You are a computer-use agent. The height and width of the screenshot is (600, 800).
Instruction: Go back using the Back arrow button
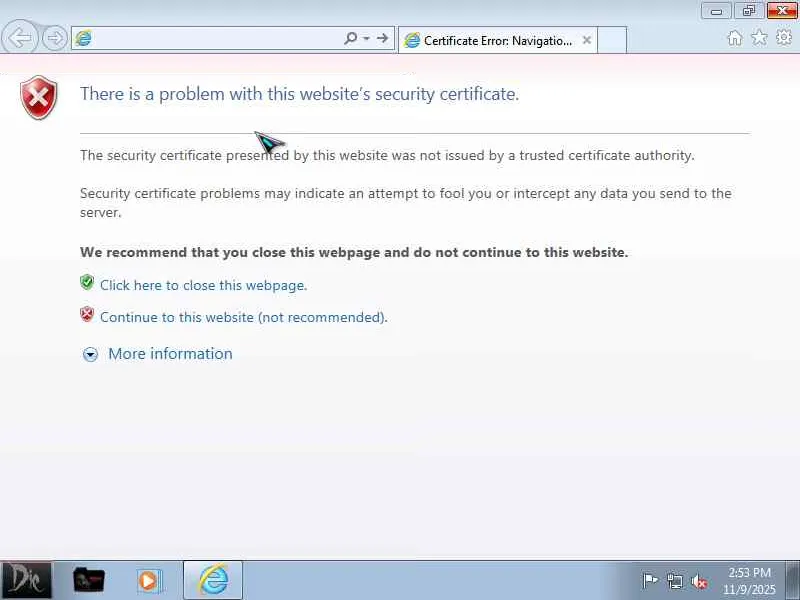tap(19, 37)
